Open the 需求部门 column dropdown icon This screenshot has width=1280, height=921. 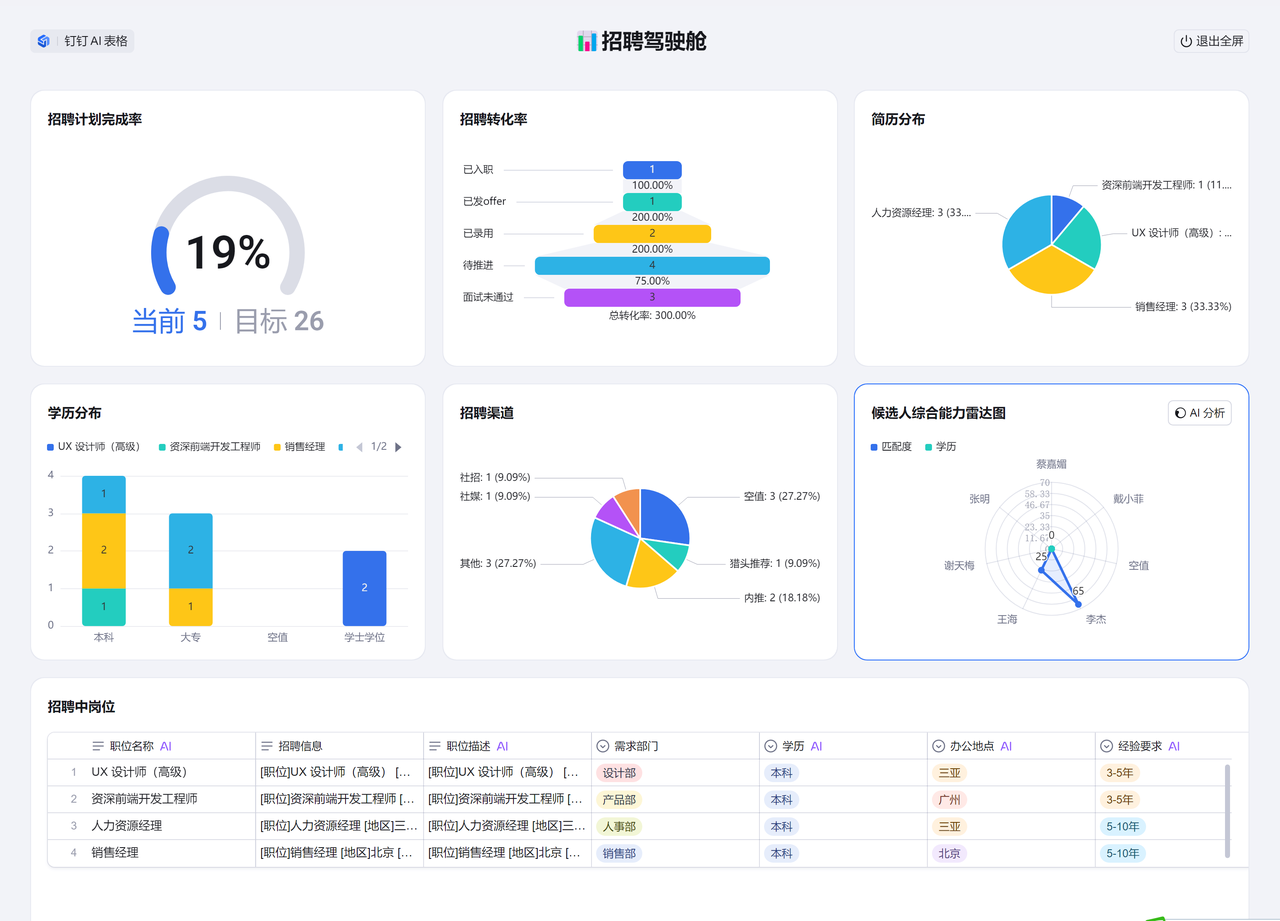pyautogui.click(x=602, y=746)
